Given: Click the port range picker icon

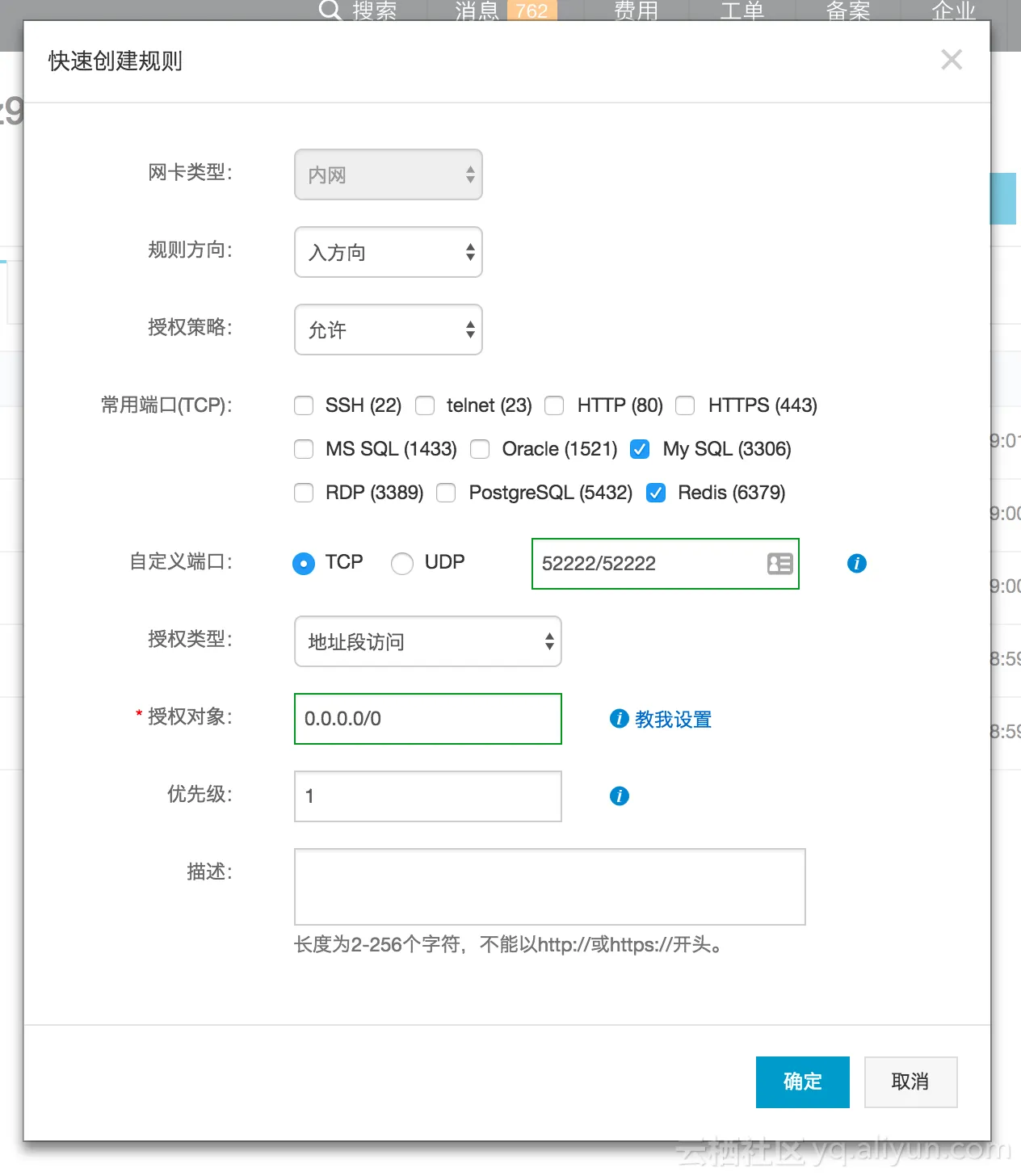Looking at the screenshot, I should click(779, 564).
